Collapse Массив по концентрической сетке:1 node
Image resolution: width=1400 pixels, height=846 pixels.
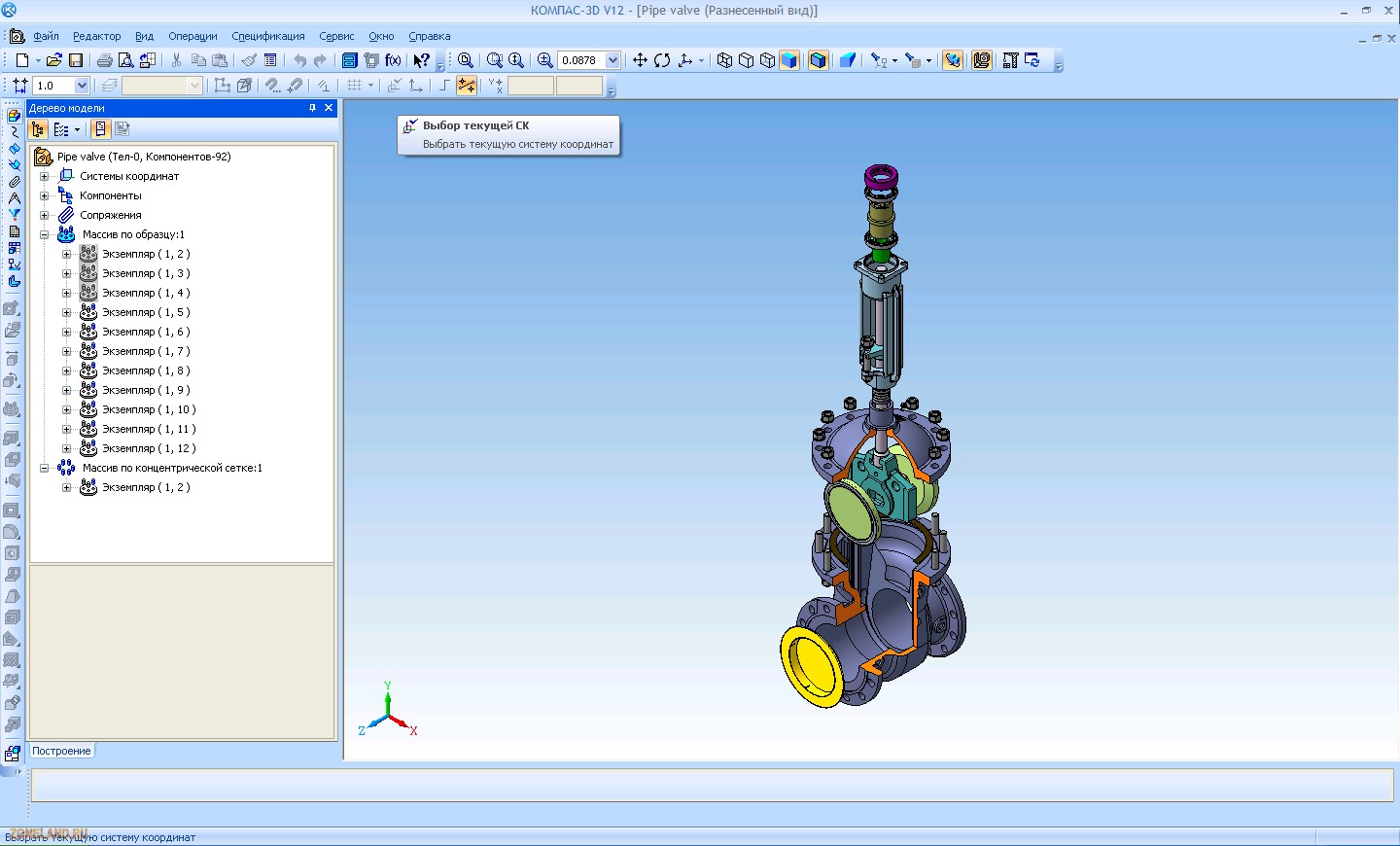pyautogui.click(x=44, y=468)
